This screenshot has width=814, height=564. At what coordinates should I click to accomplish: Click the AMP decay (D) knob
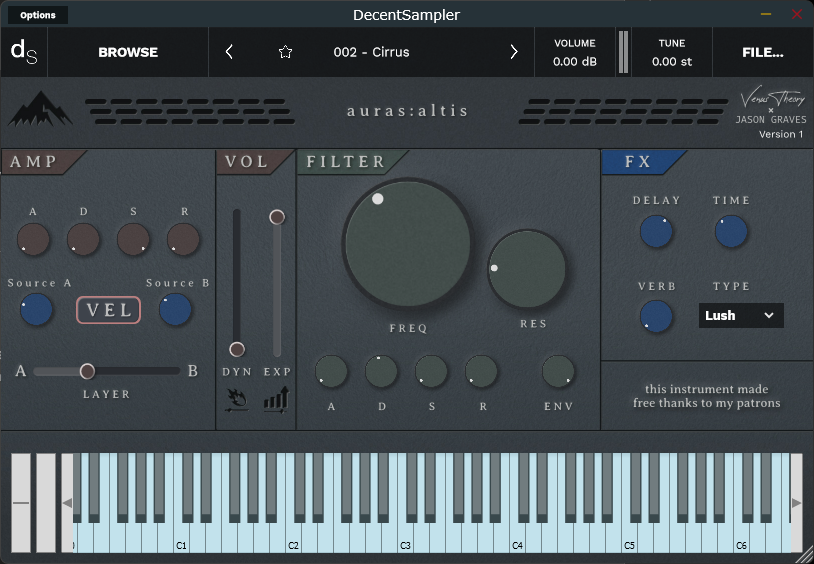click(x=83, y=239)
